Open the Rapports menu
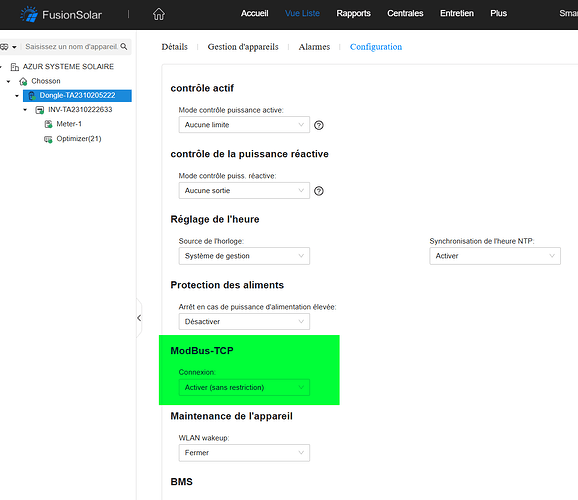Viewport: 578px width, 500px height. point(353,13)
